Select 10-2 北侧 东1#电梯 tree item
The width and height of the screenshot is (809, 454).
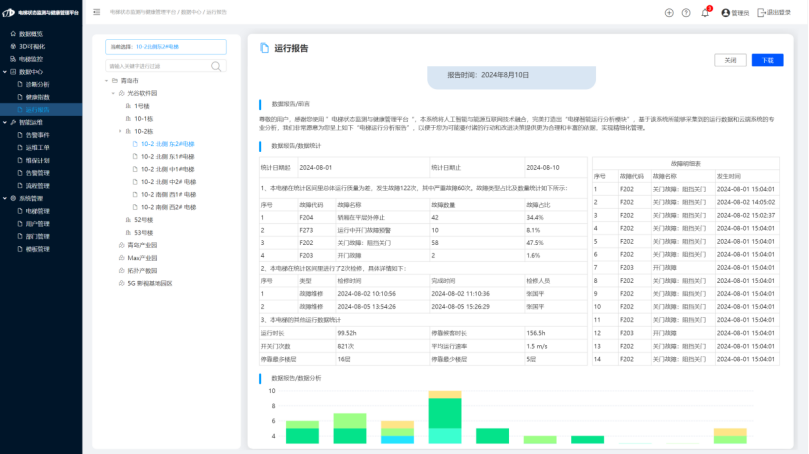[x=168, y=156]
